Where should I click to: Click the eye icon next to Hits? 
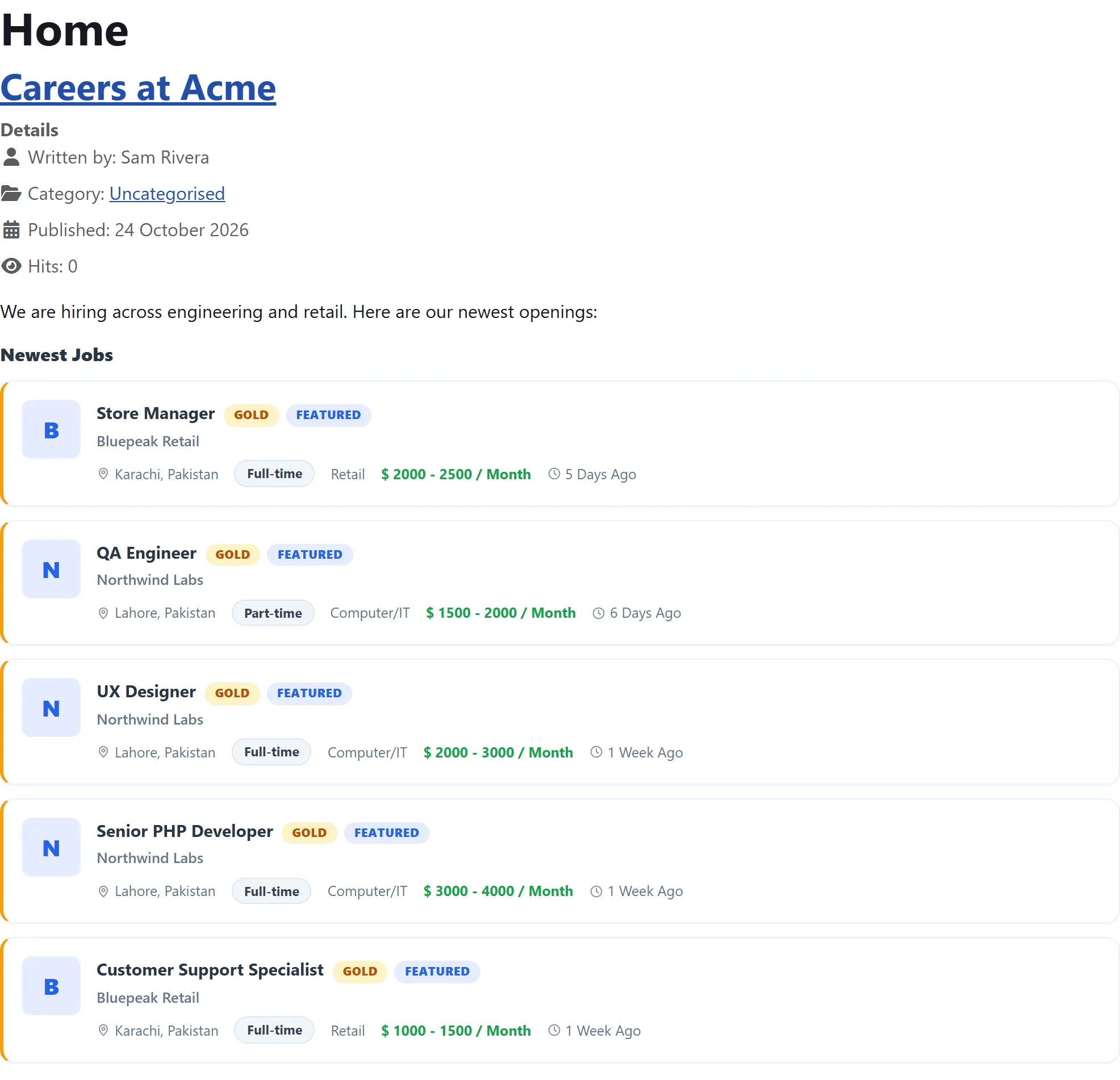(x=11, y=266)
